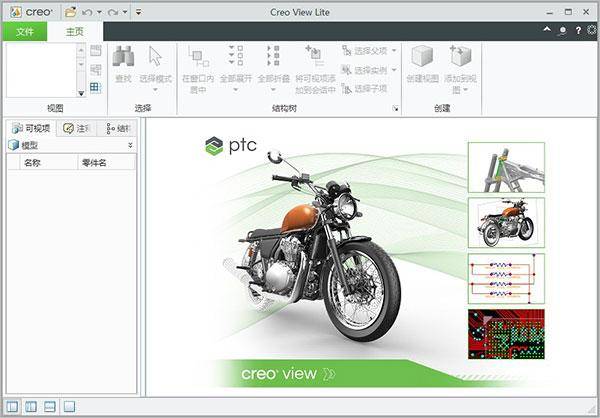Click the undo arrow icon

[87, 13]
